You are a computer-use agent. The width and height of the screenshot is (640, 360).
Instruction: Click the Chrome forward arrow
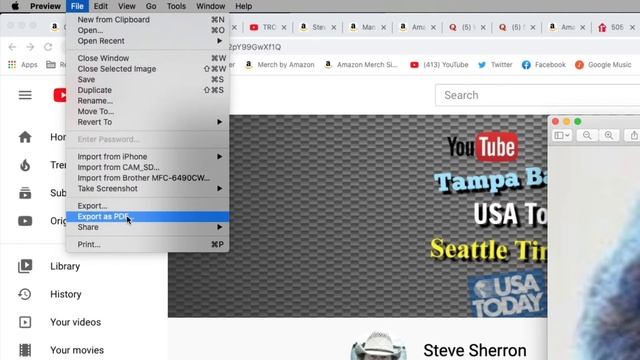[30, 47]
